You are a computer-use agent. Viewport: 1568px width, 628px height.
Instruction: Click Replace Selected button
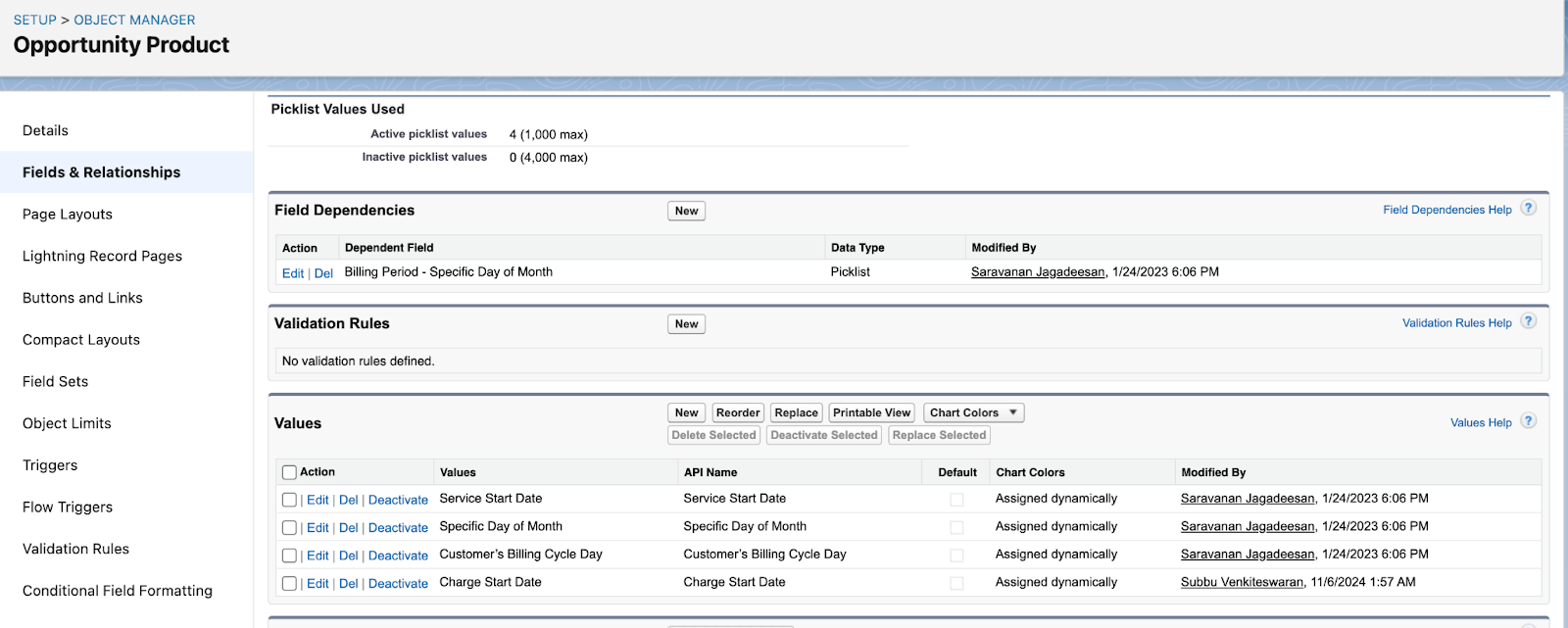[x=939, y=435]
